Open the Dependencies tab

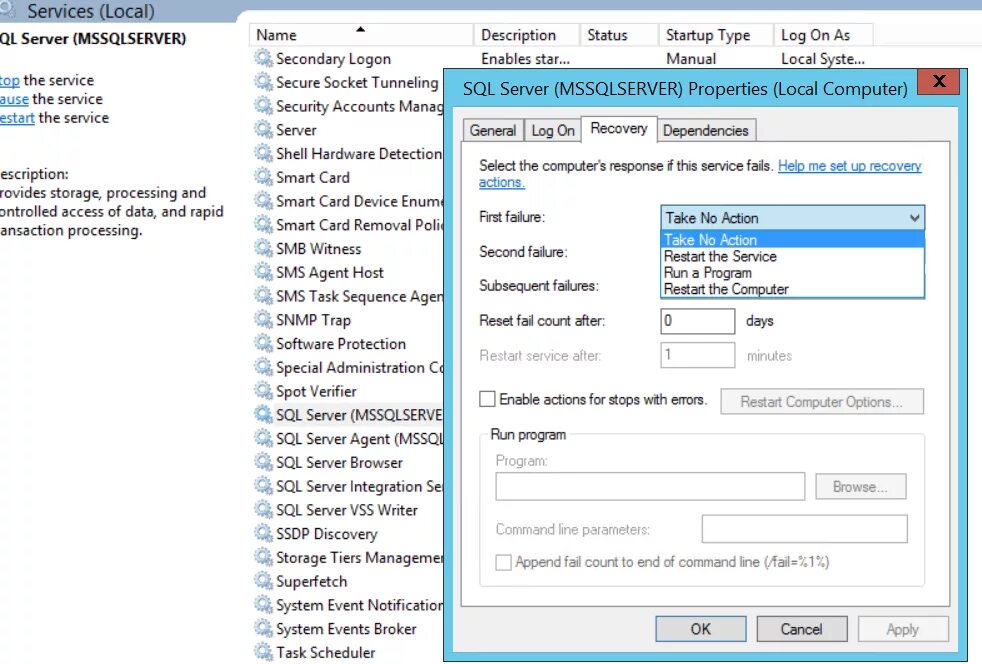tap(706, 130)
